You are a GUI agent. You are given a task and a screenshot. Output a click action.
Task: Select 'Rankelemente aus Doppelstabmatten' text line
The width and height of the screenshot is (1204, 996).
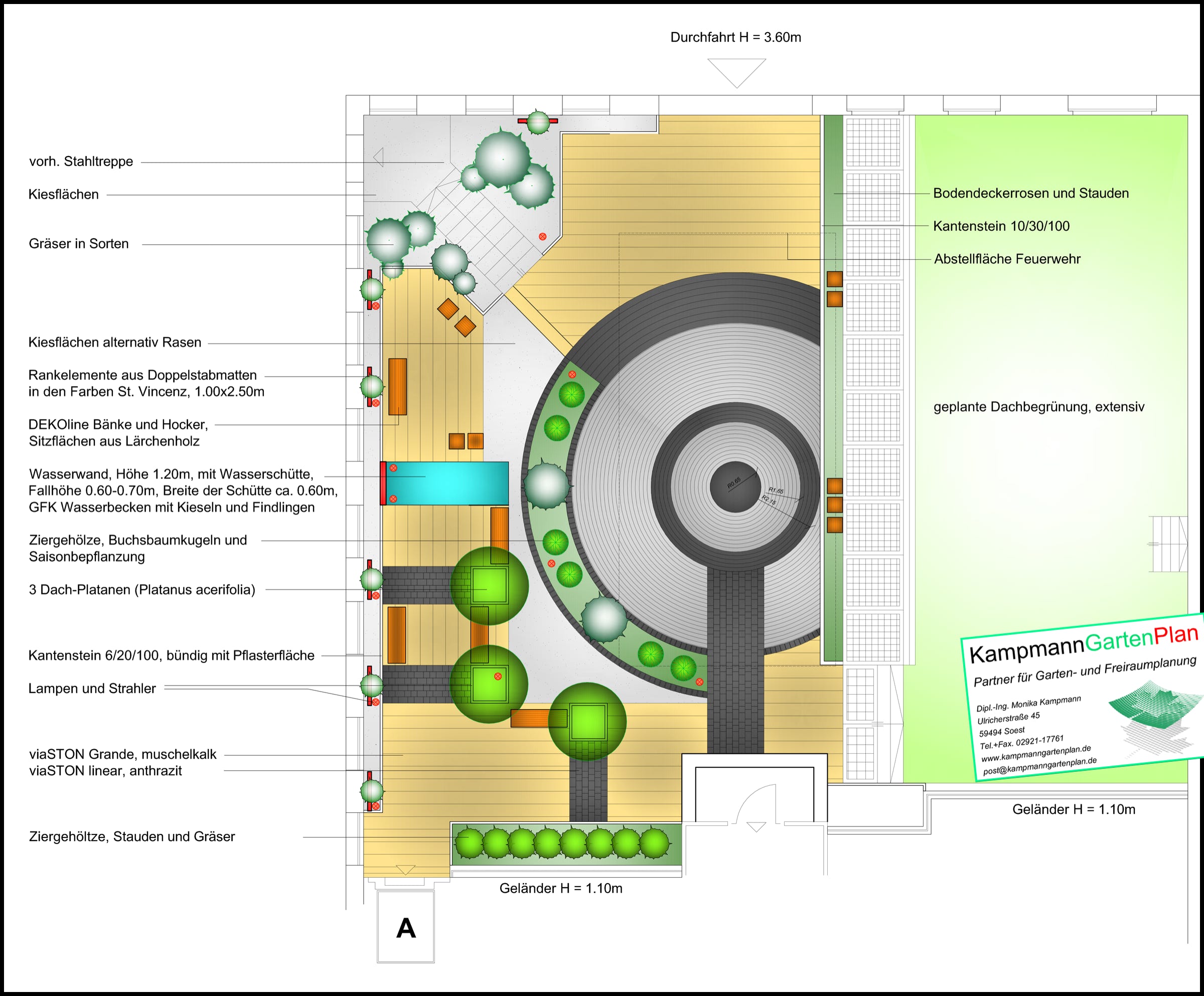click(x=143, y=375)
